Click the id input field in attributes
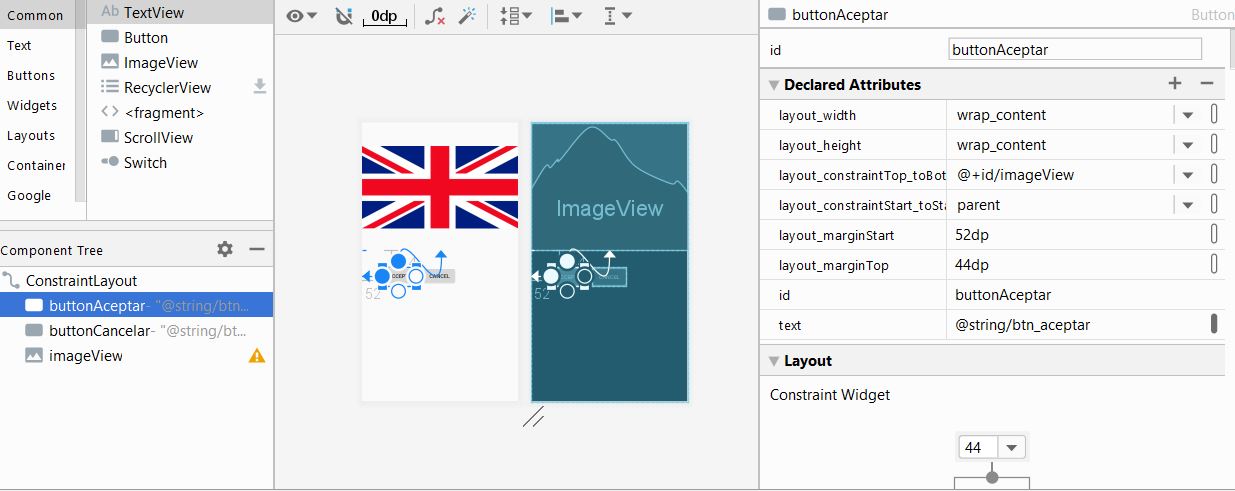 click(x=1075, y=49)
